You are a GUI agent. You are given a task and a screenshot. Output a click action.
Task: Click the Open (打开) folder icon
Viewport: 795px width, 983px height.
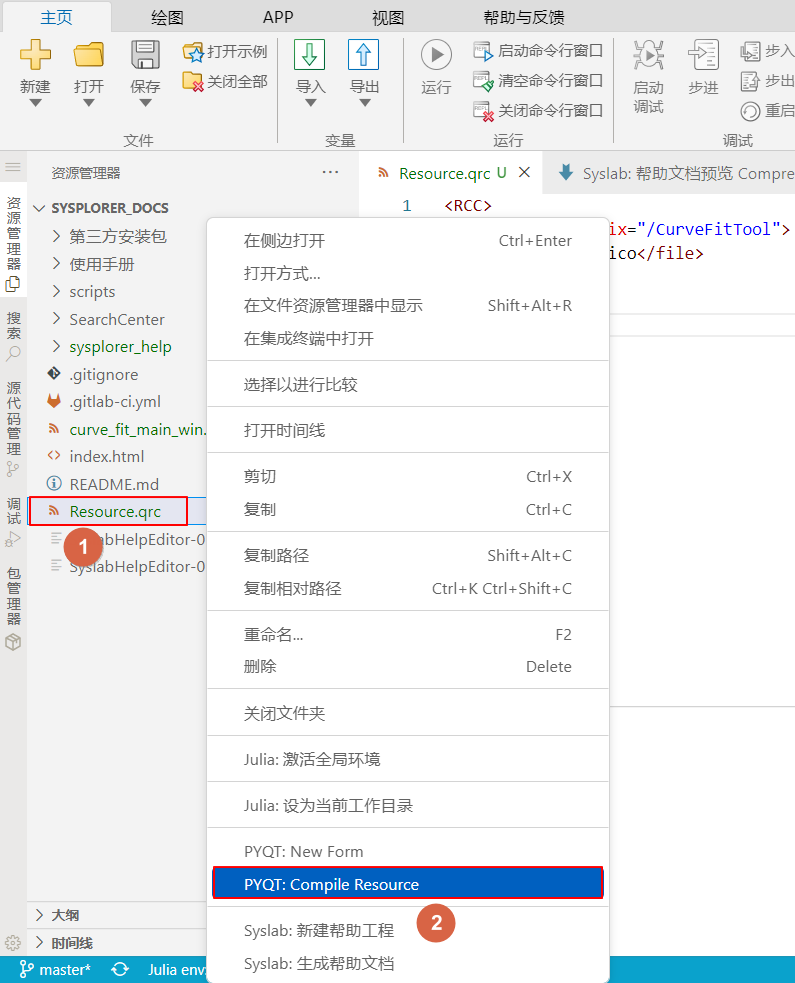click(88, 55)
